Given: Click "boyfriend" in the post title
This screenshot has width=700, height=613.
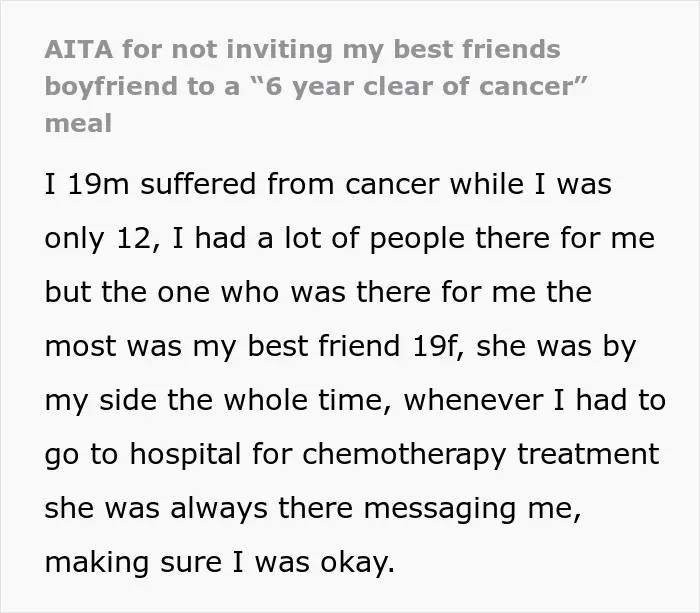Looking at the screenshot, I should click(x=111, y=87).
